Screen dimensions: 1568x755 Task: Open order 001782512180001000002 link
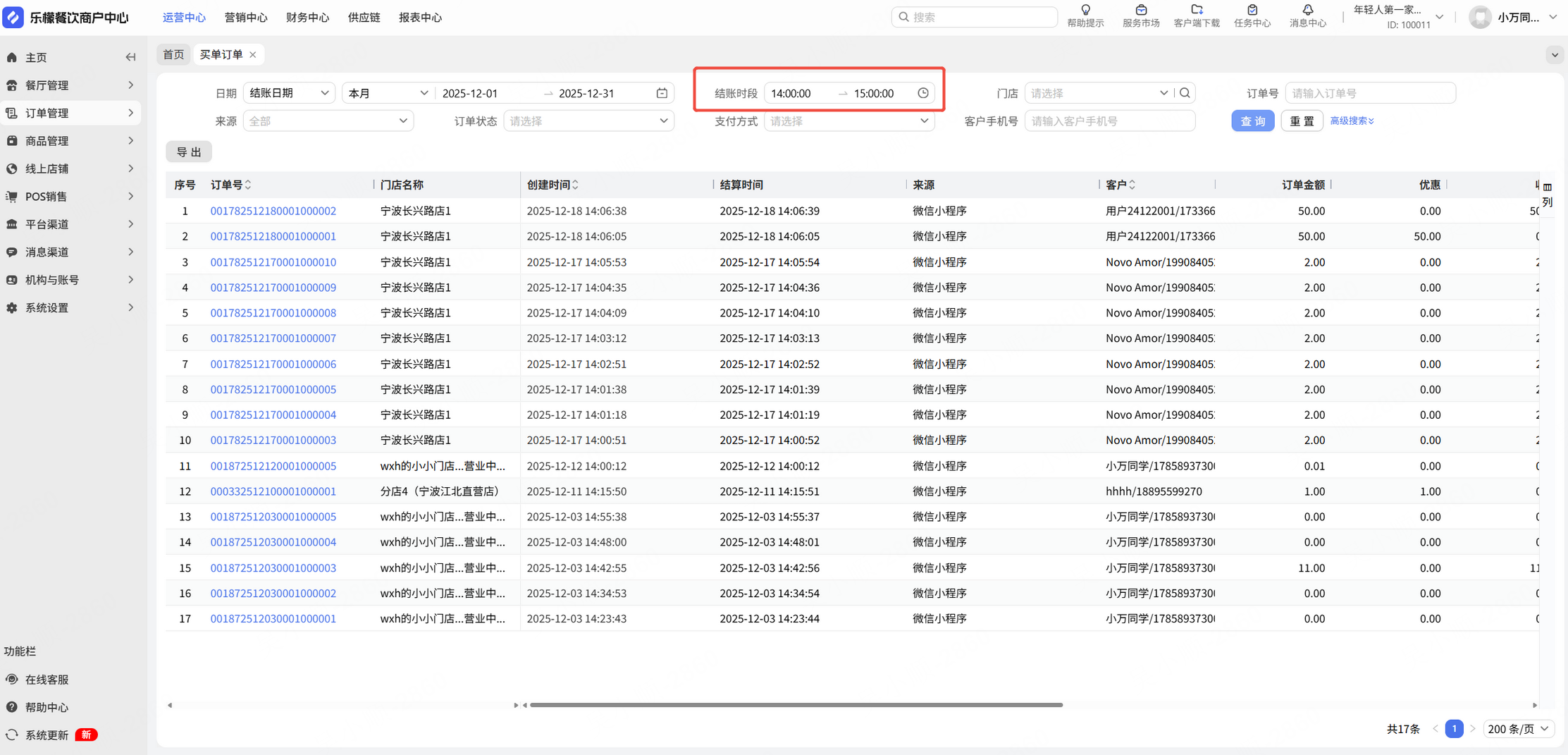tap(273, 211)
